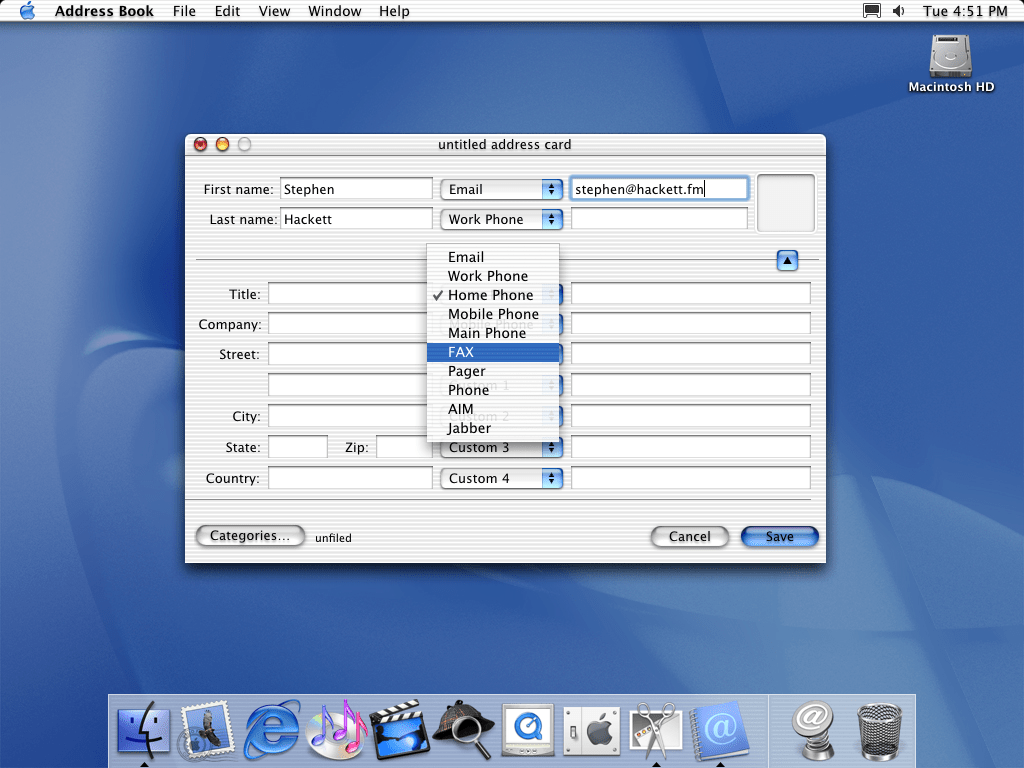Launch Mail stamp icon in dock
Viewport: 1024px width, 768px height.
207,729
